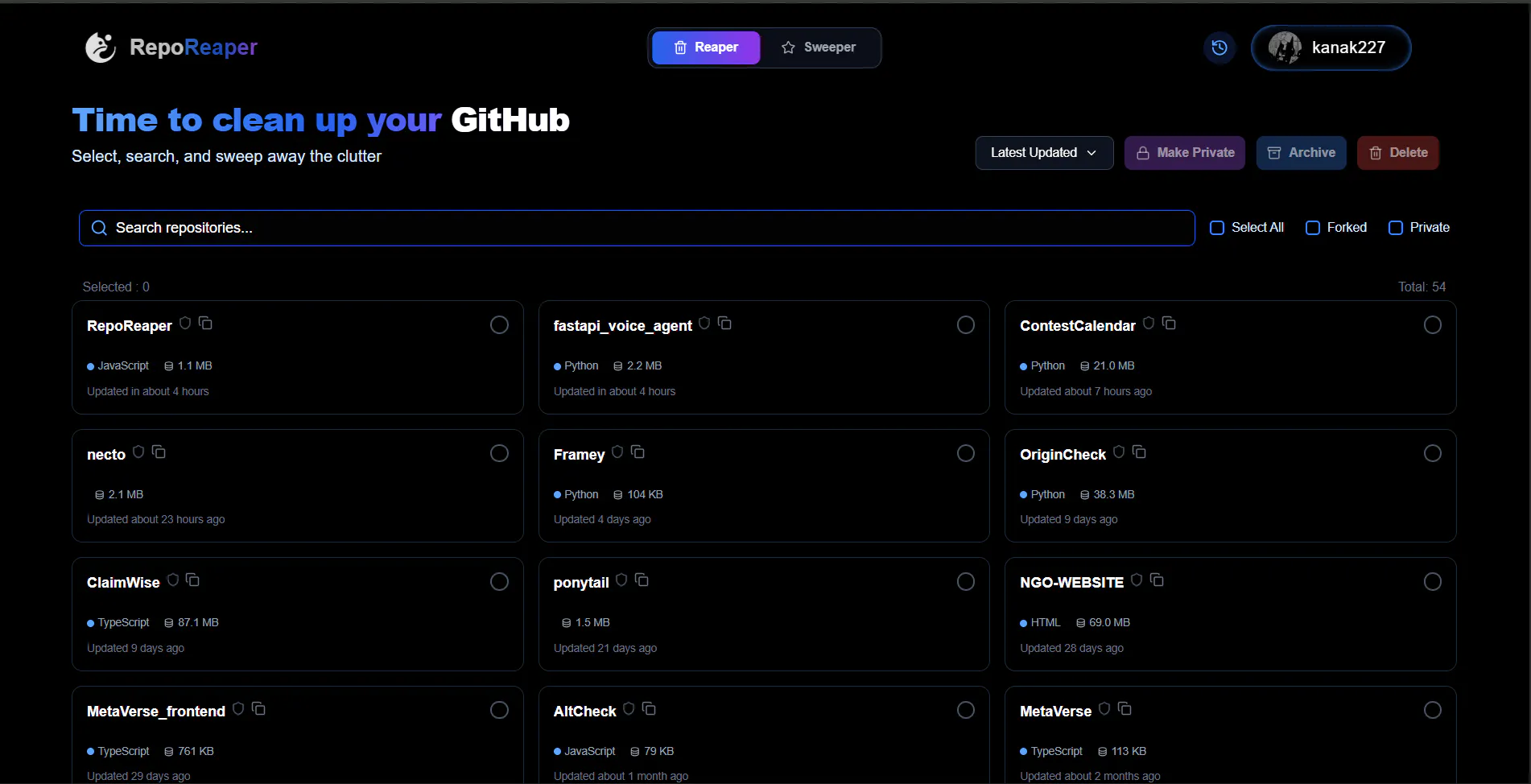Copy icon next to MetaVerse

pyautogui.click(x=1125, y=708)
